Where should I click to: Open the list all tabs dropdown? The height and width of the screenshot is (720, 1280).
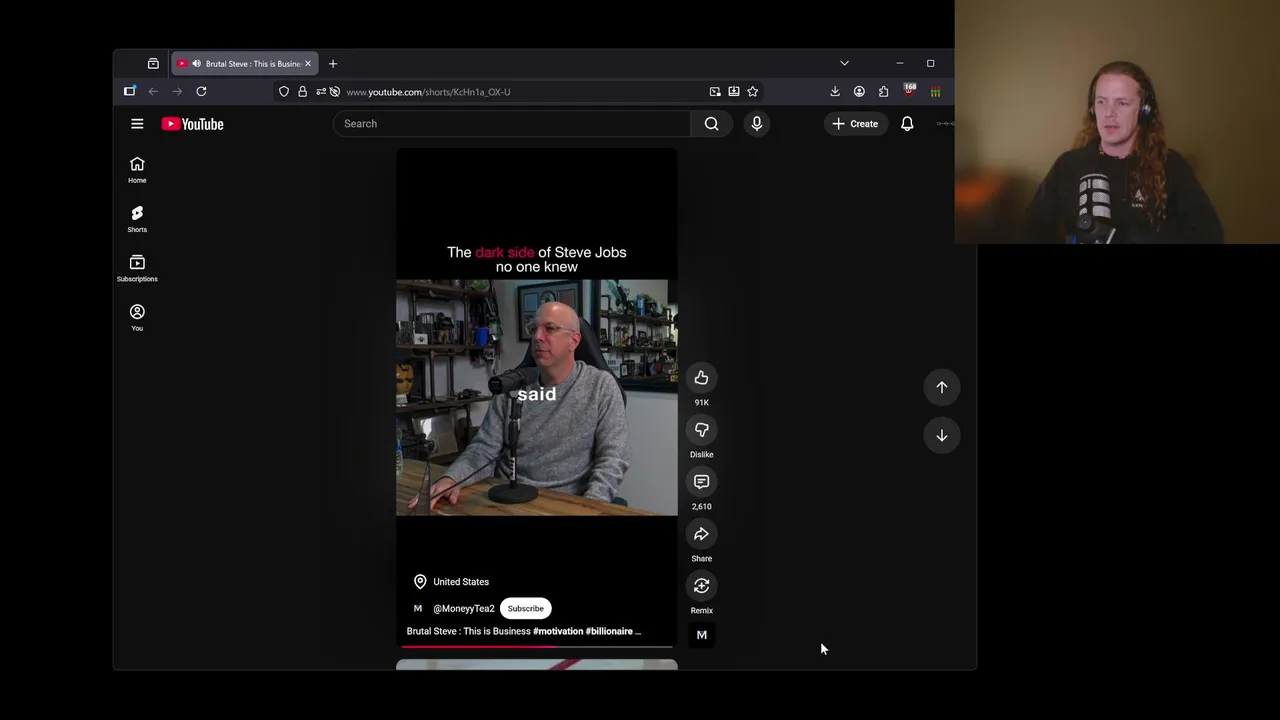[x=844, y=63]
